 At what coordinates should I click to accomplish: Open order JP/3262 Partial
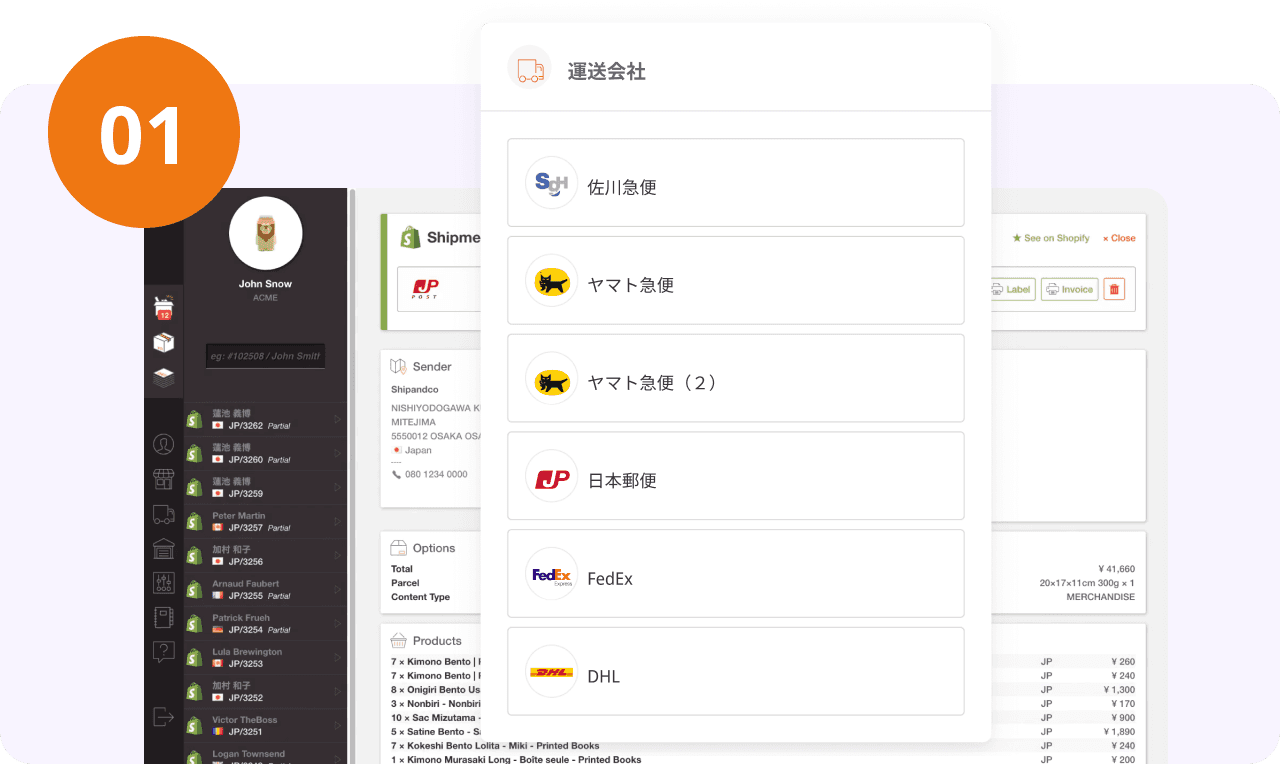(x=265, y=419)
